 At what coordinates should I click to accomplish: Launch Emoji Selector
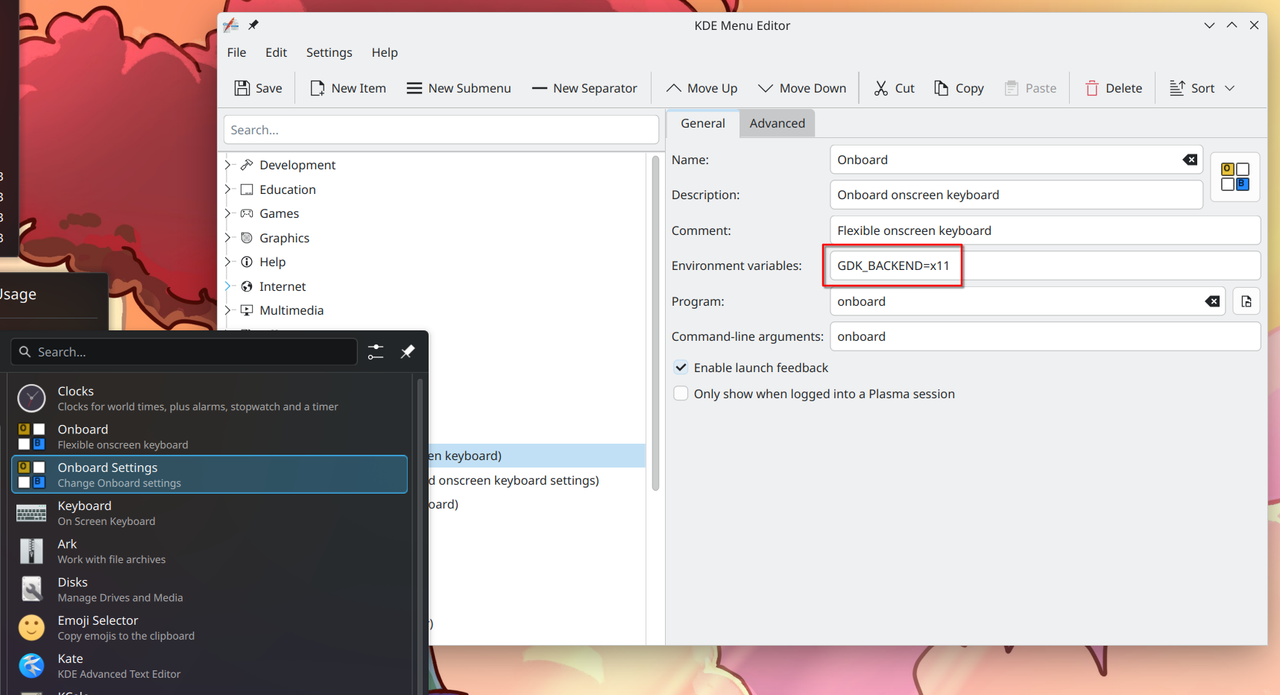tap(209, 627)
